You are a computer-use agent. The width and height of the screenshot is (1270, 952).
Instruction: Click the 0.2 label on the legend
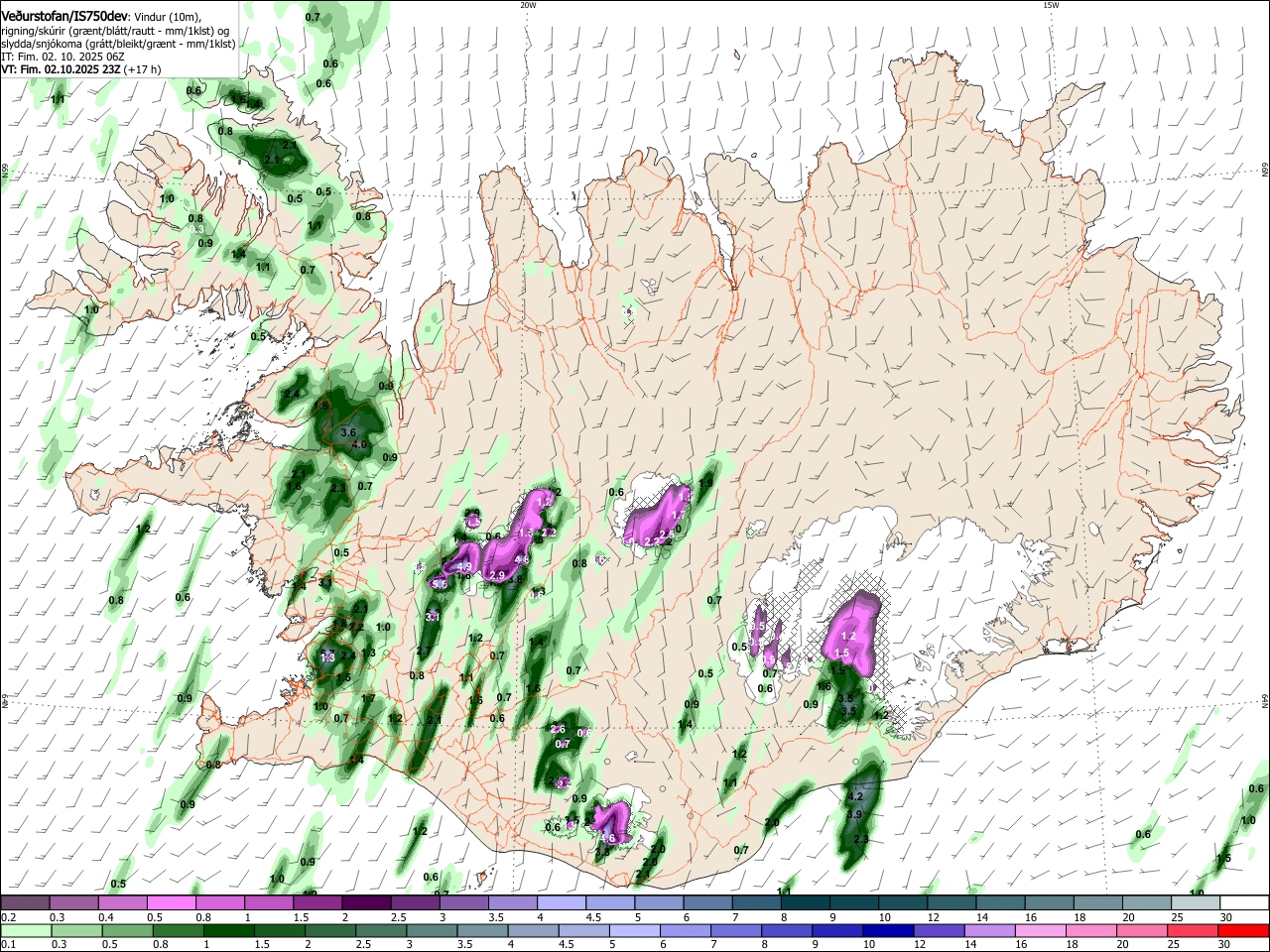[7, 917]
